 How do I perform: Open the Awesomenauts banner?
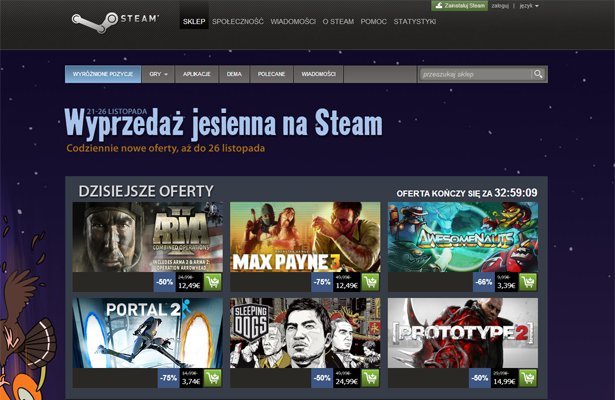coord(463,237)
